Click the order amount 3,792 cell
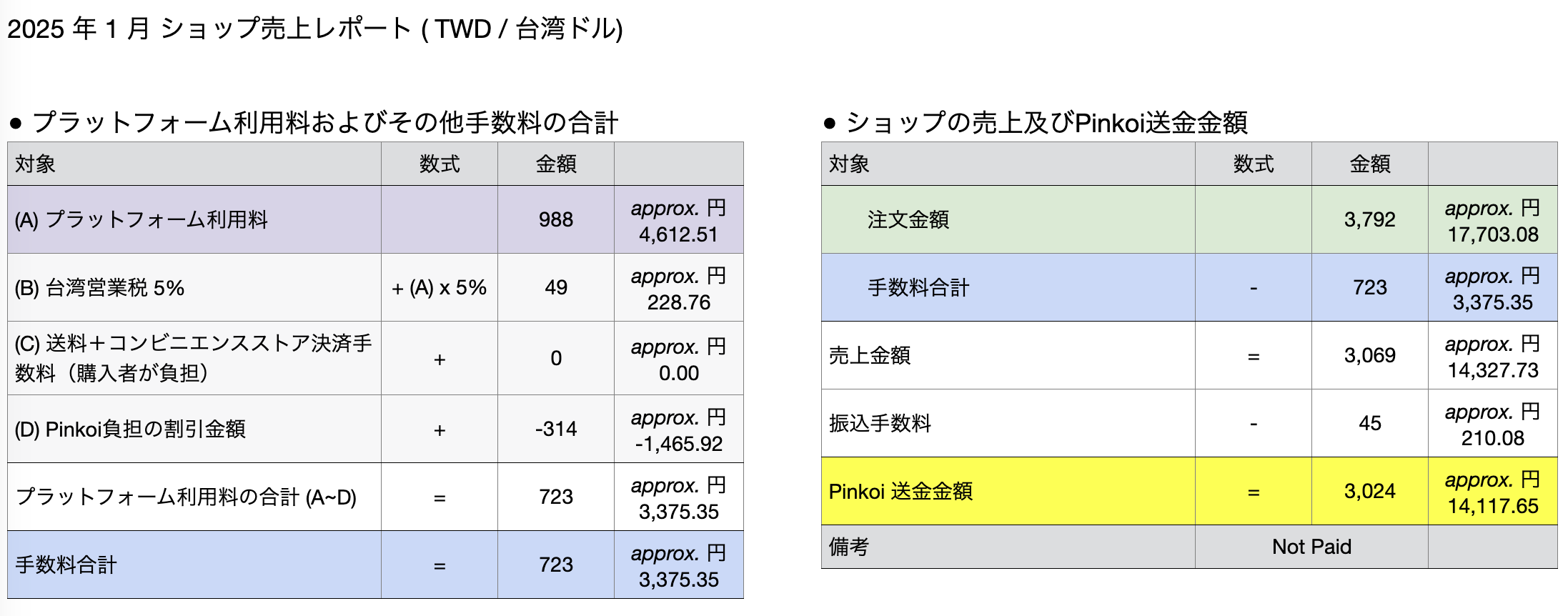Screen dimensions: 1568x616 pos(1369,220)
